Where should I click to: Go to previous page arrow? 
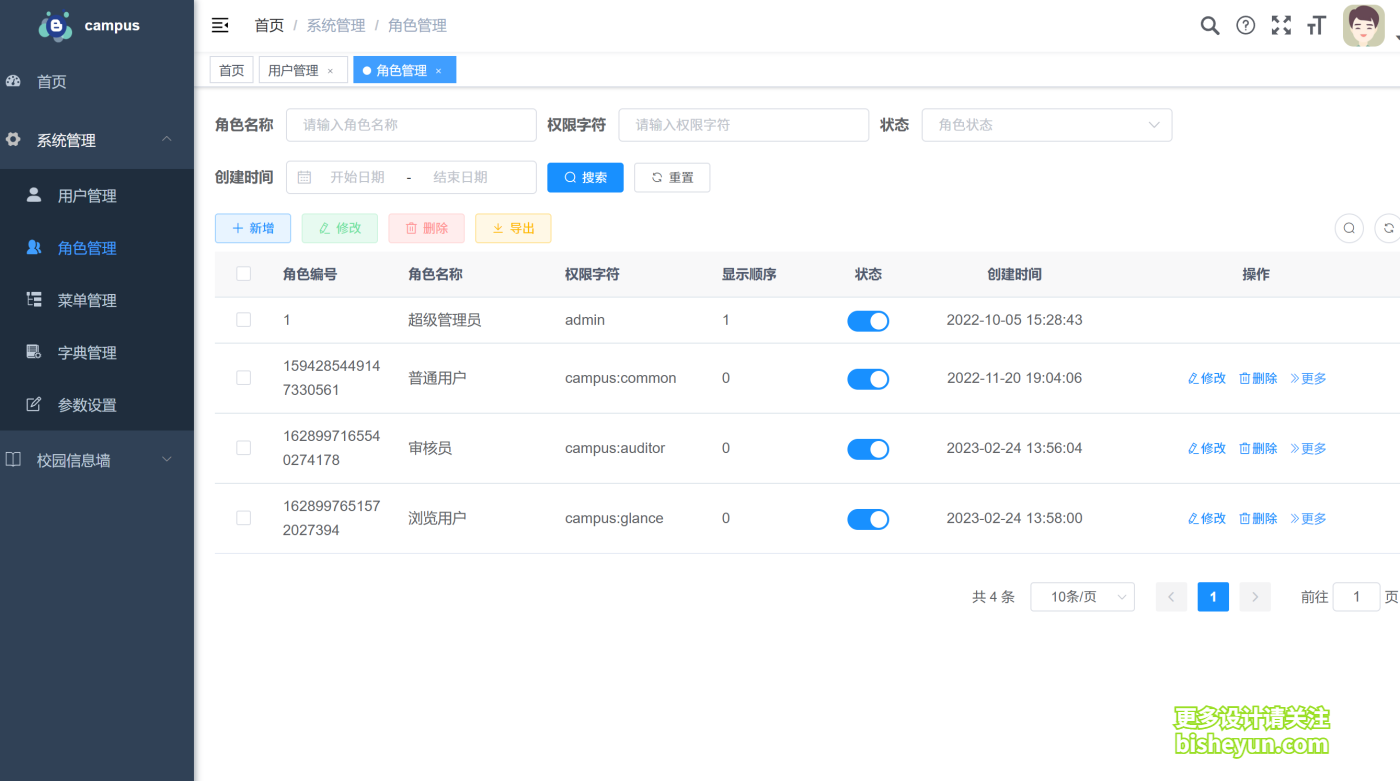[x=1171, y=597]
